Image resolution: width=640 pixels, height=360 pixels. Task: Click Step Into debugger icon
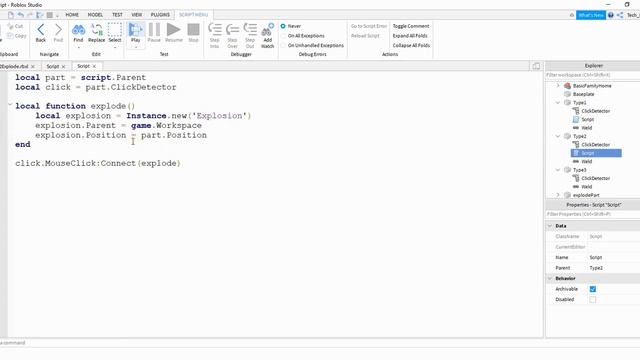point(215,35)
